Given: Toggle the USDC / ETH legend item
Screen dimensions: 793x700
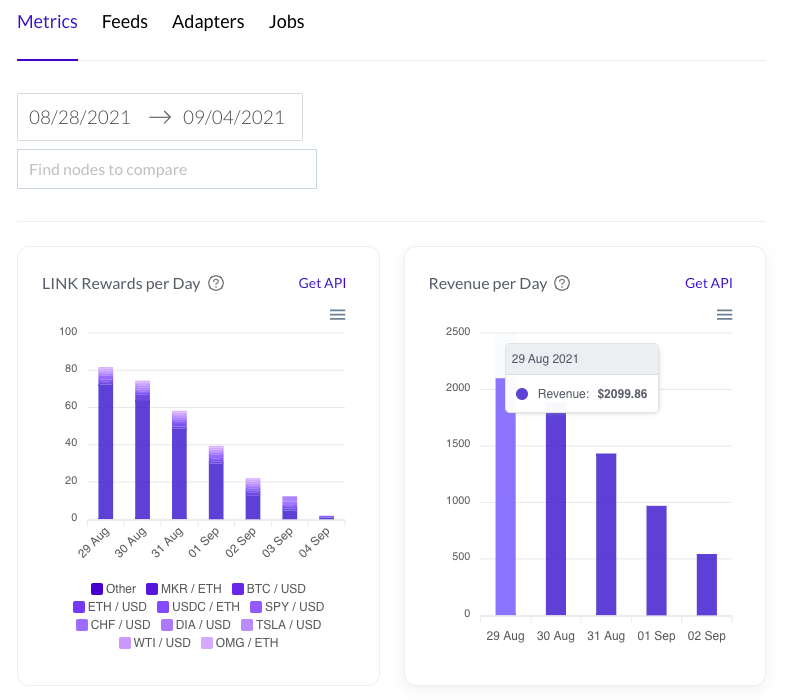Looking at the screenshot, I should (198, 606).
